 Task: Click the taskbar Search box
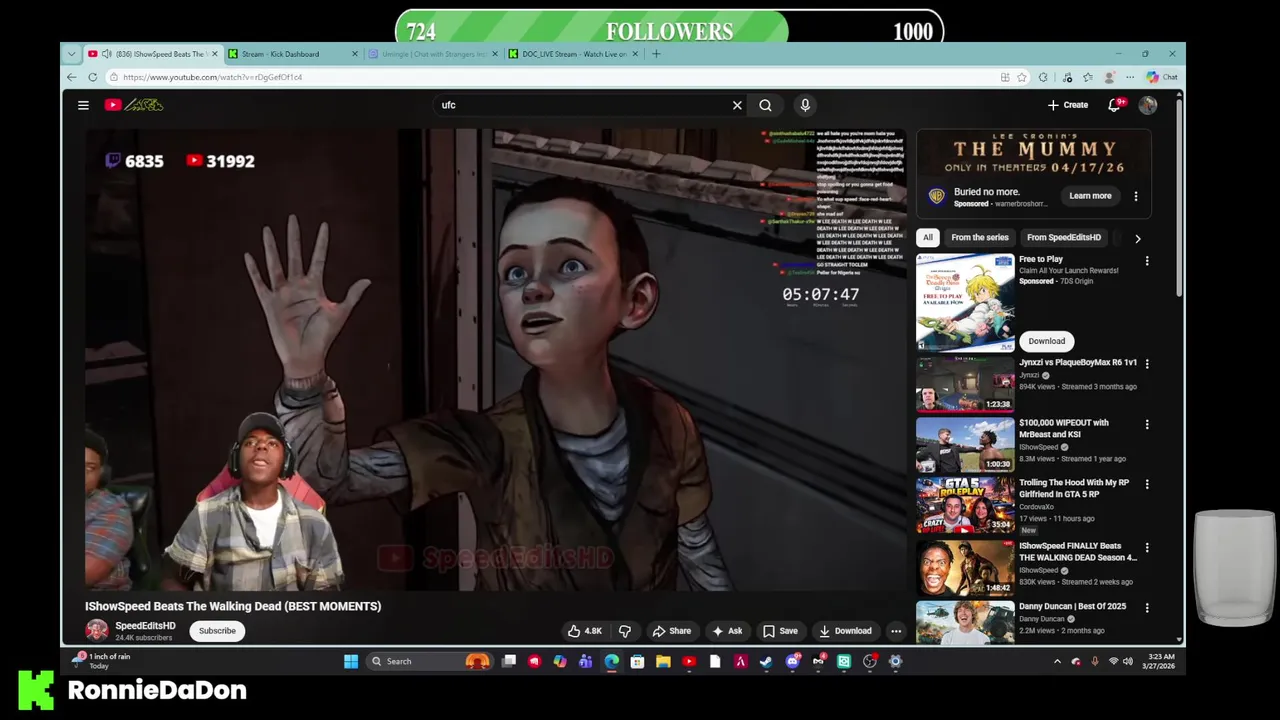click(430, 661)
